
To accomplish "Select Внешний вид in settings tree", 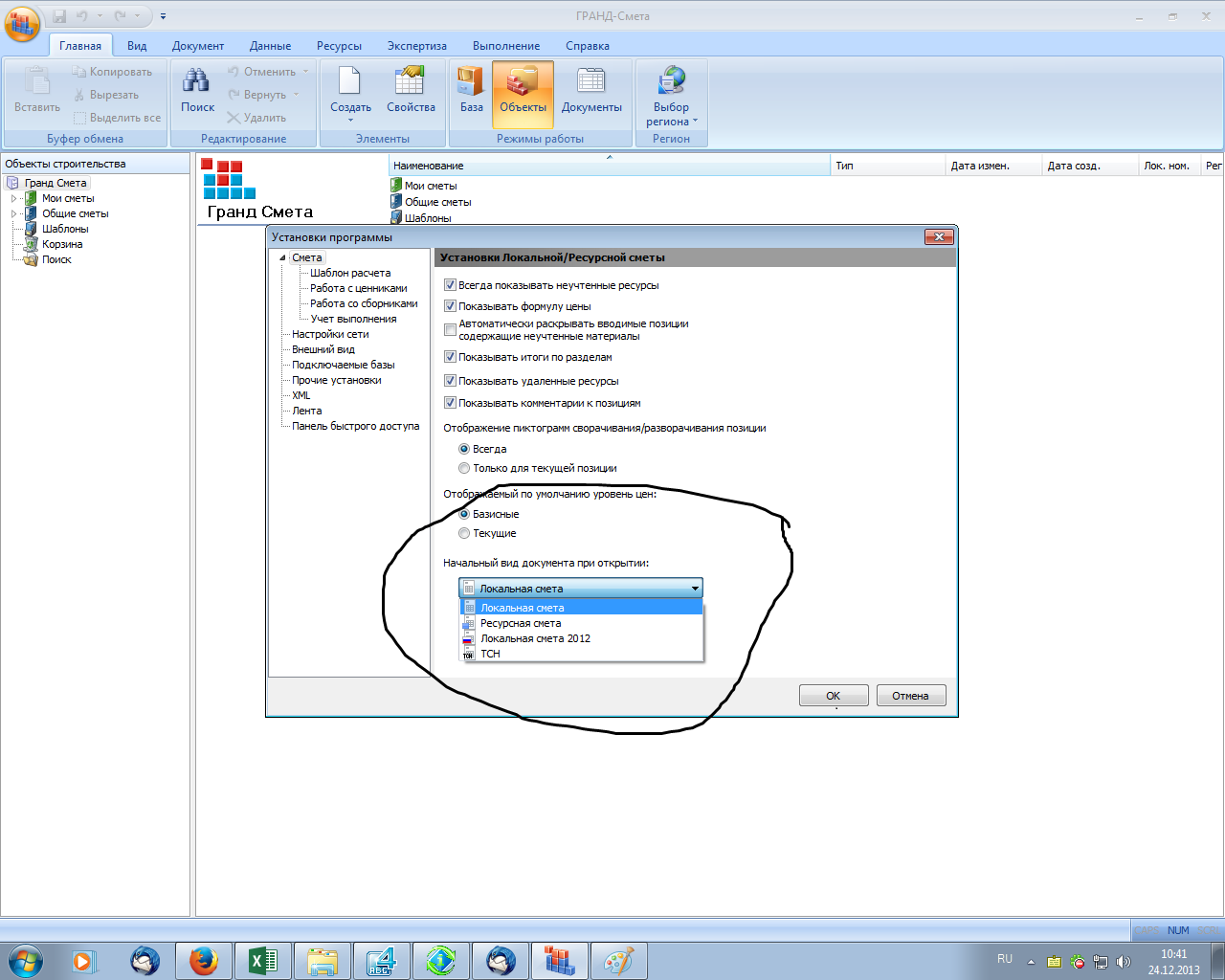I will coord(323,349).
